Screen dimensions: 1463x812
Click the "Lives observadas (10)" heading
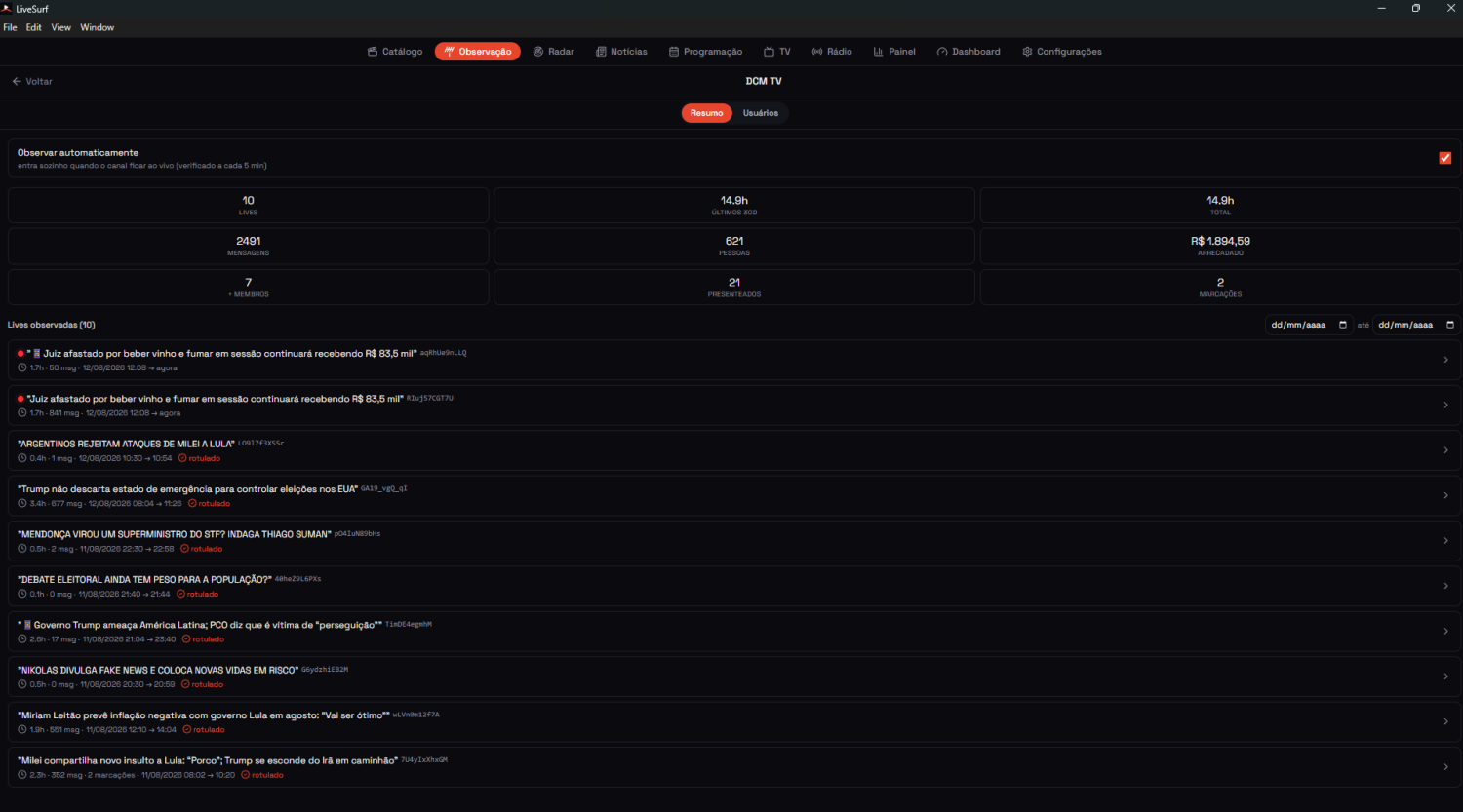(x=52, y=325)
